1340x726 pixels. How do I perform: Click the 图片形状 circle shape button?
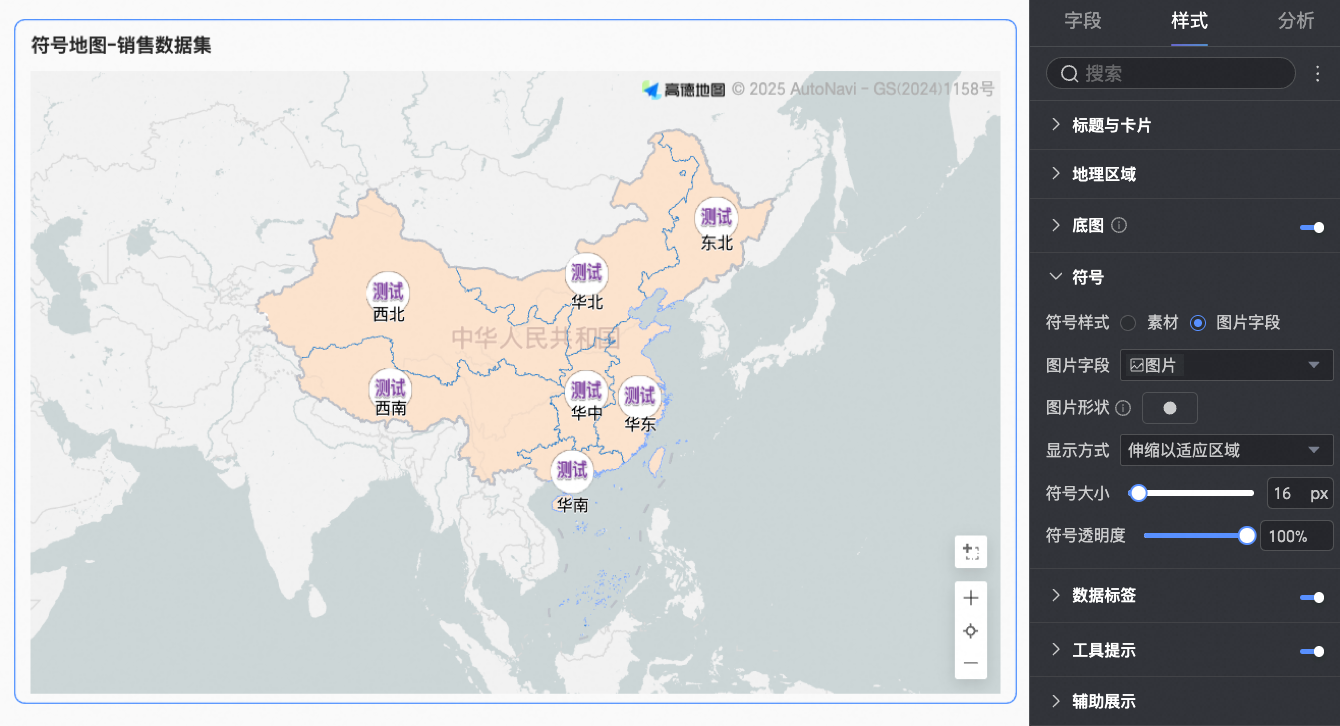pos(1170,408)
